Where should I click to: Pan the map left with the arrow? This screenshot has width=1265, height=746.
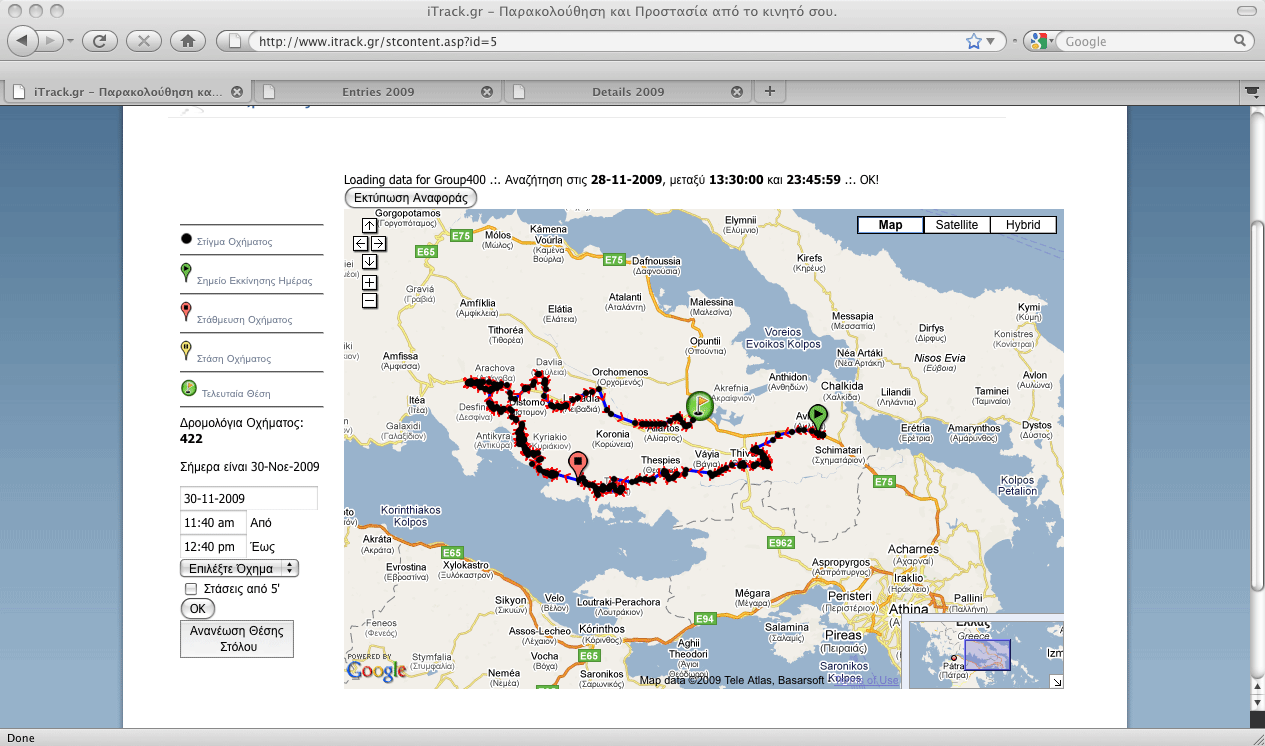tap(361, 243)
